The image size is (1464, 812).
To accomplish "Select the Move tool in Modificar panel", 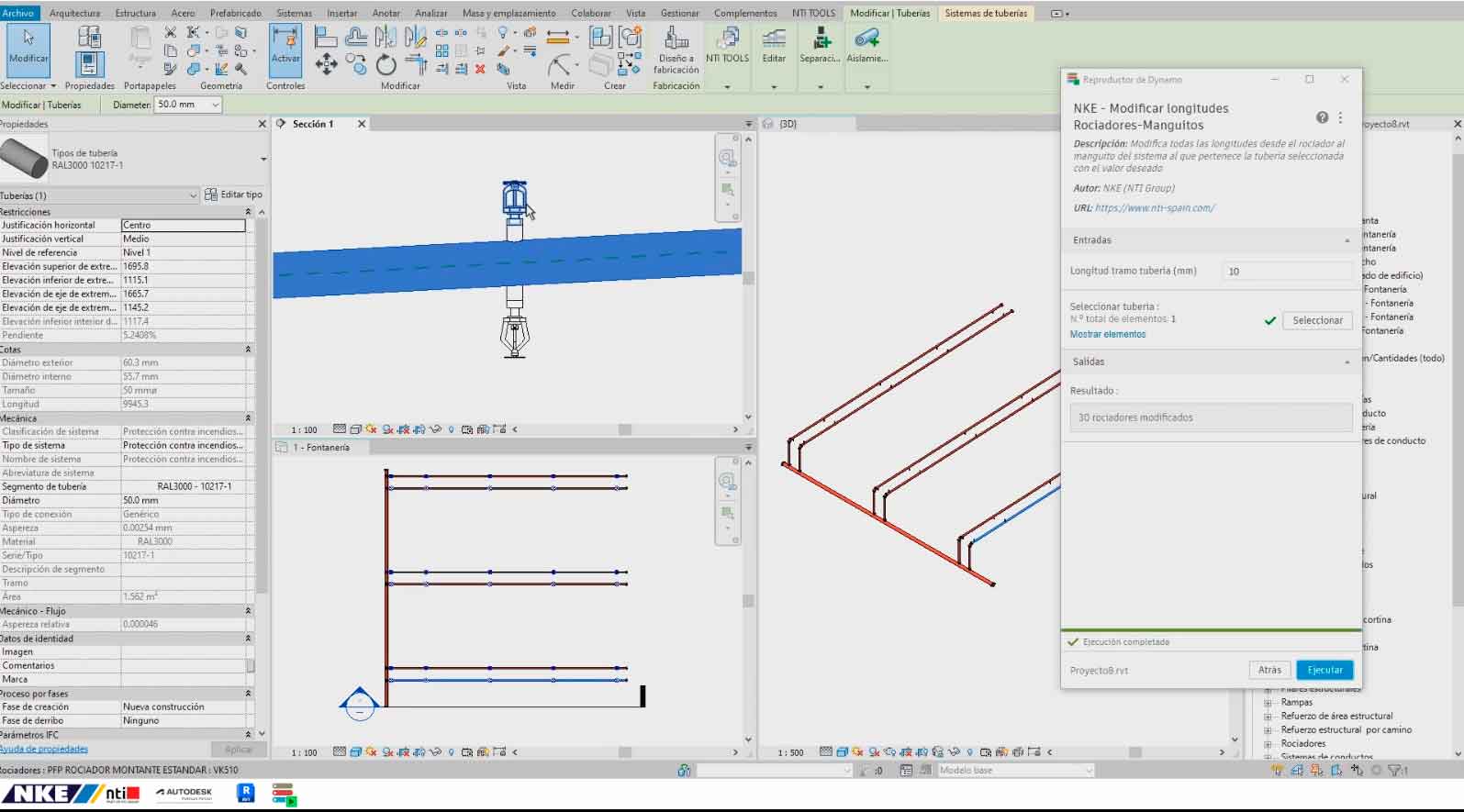I will (326, 63).
